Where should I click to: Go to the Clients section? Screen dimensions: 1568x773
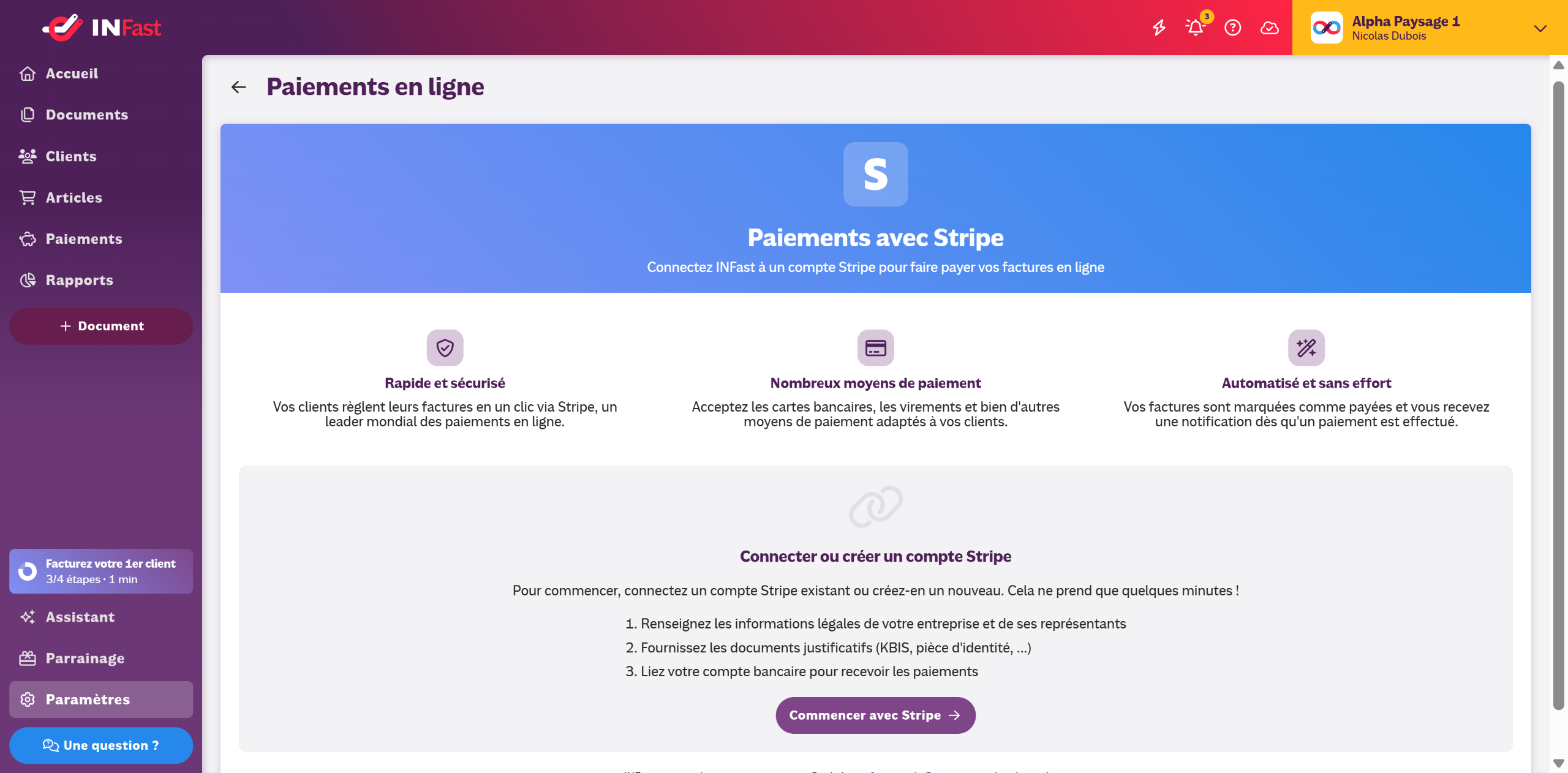70,156
